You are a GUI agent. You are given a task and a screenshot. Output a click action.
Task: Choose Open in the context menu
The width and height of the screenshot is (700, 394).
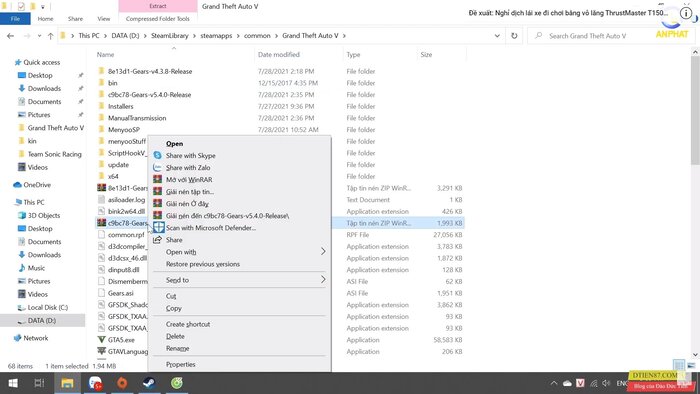click(175, 144)
